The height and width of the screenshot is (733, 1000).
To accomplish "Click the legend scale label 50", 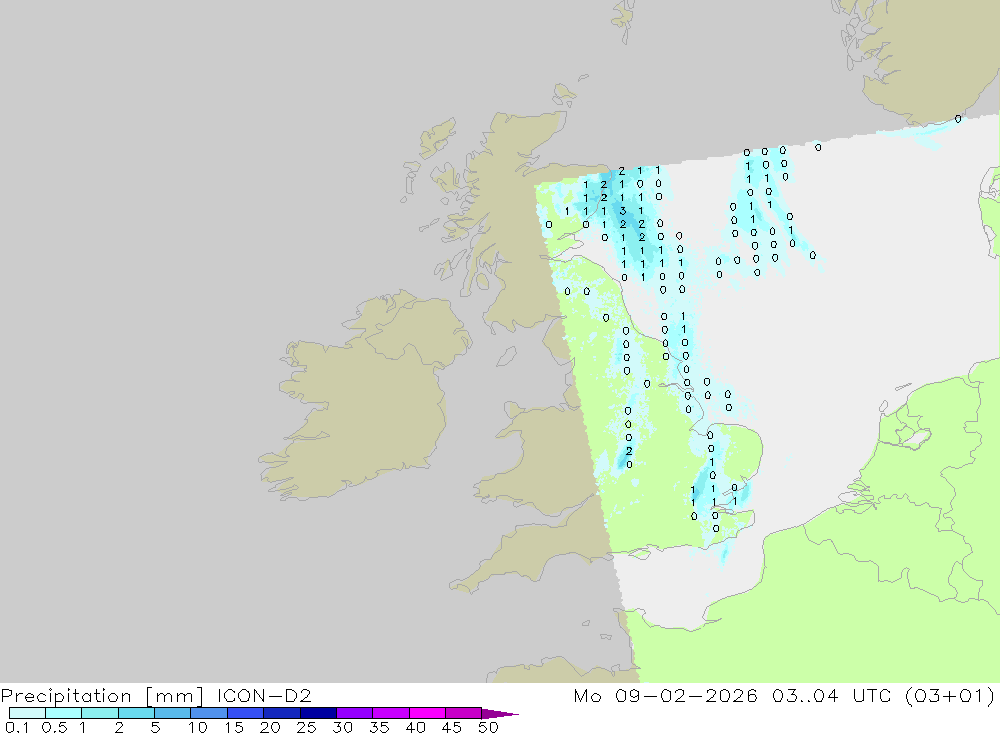I will pos(489,727).
